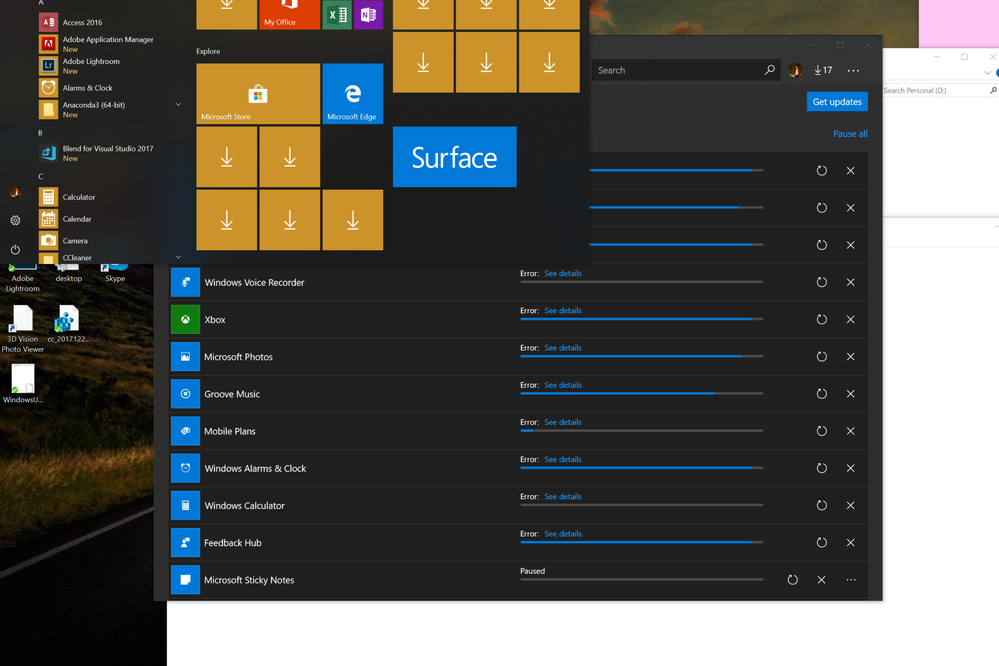999x666 pixels.
Task: Open the Skype desktop shortcut
Action: (115, 274)
